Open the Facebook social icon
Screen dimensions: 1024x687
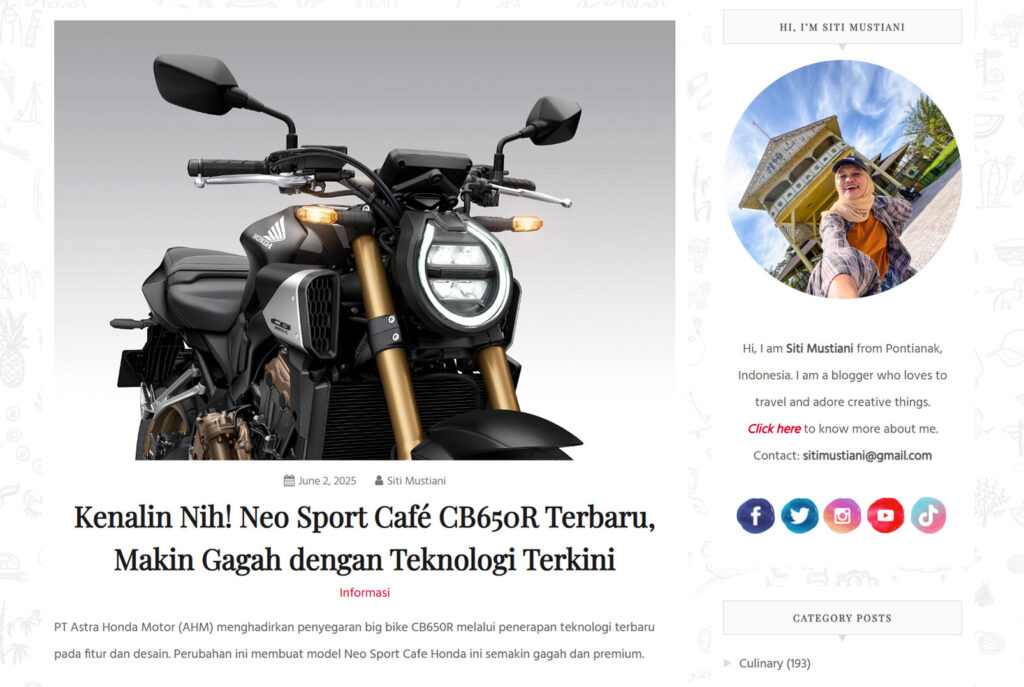[x=756, y=515]
